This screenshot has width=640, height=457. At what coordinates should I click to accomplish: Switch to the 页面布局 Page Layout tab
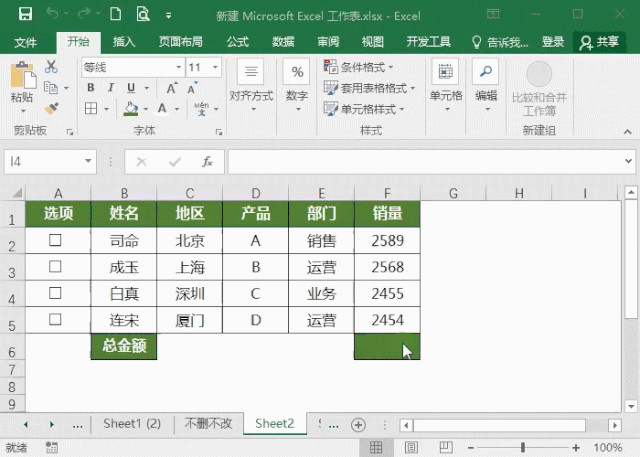pyautogui.click(x=180, y=42)
